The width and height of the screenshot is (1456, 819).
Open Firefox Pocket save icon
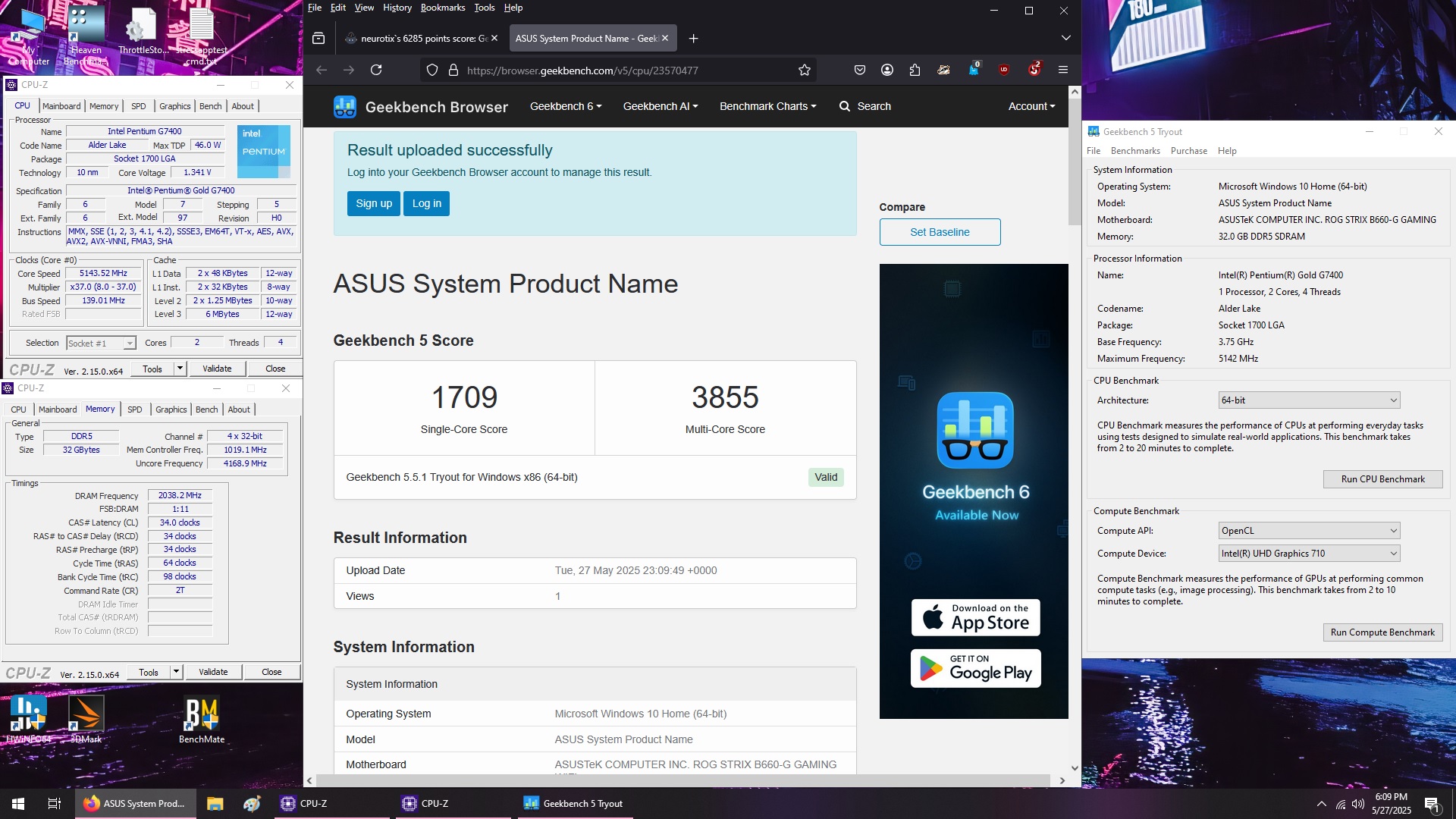coord(860,70)
